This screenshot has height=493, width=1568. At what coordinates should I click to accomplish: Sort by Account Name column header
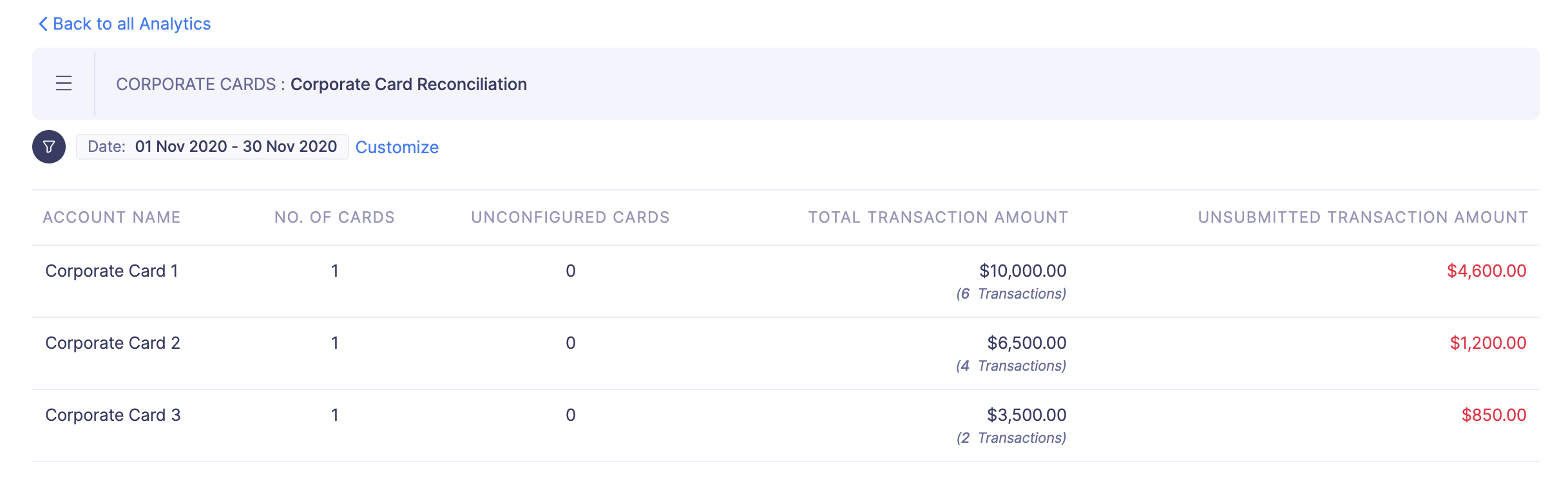pos(111,218)
